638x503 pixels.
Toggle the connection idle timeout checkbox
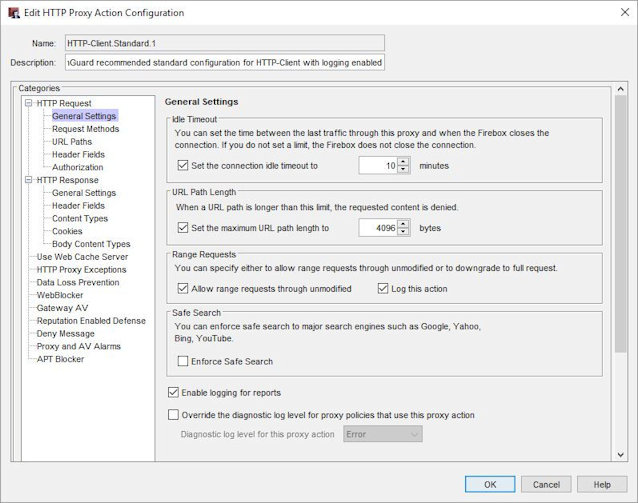tap(183, 165)
